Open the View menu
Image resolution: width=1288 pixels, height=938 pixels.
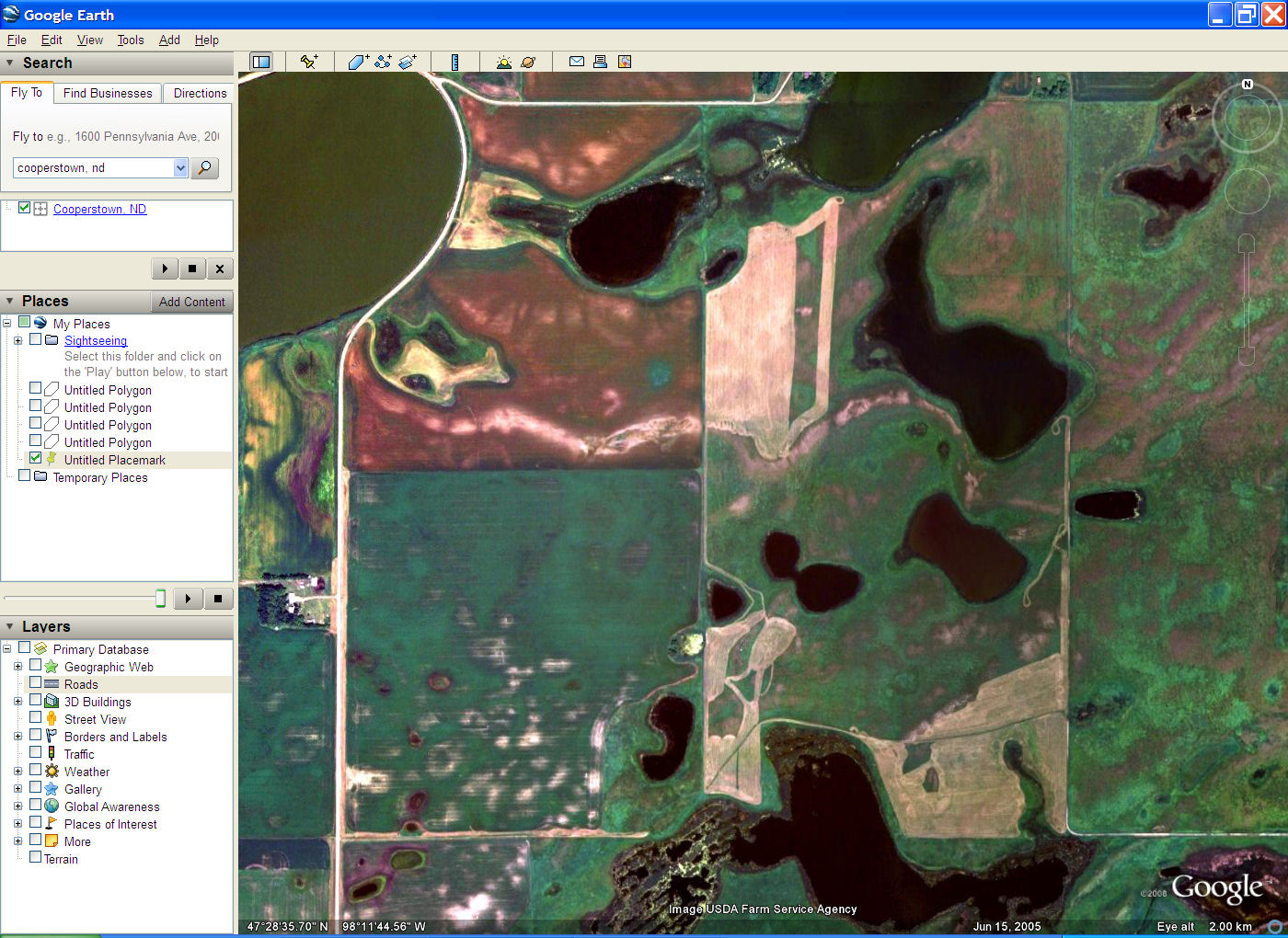(x=90, y=40)
